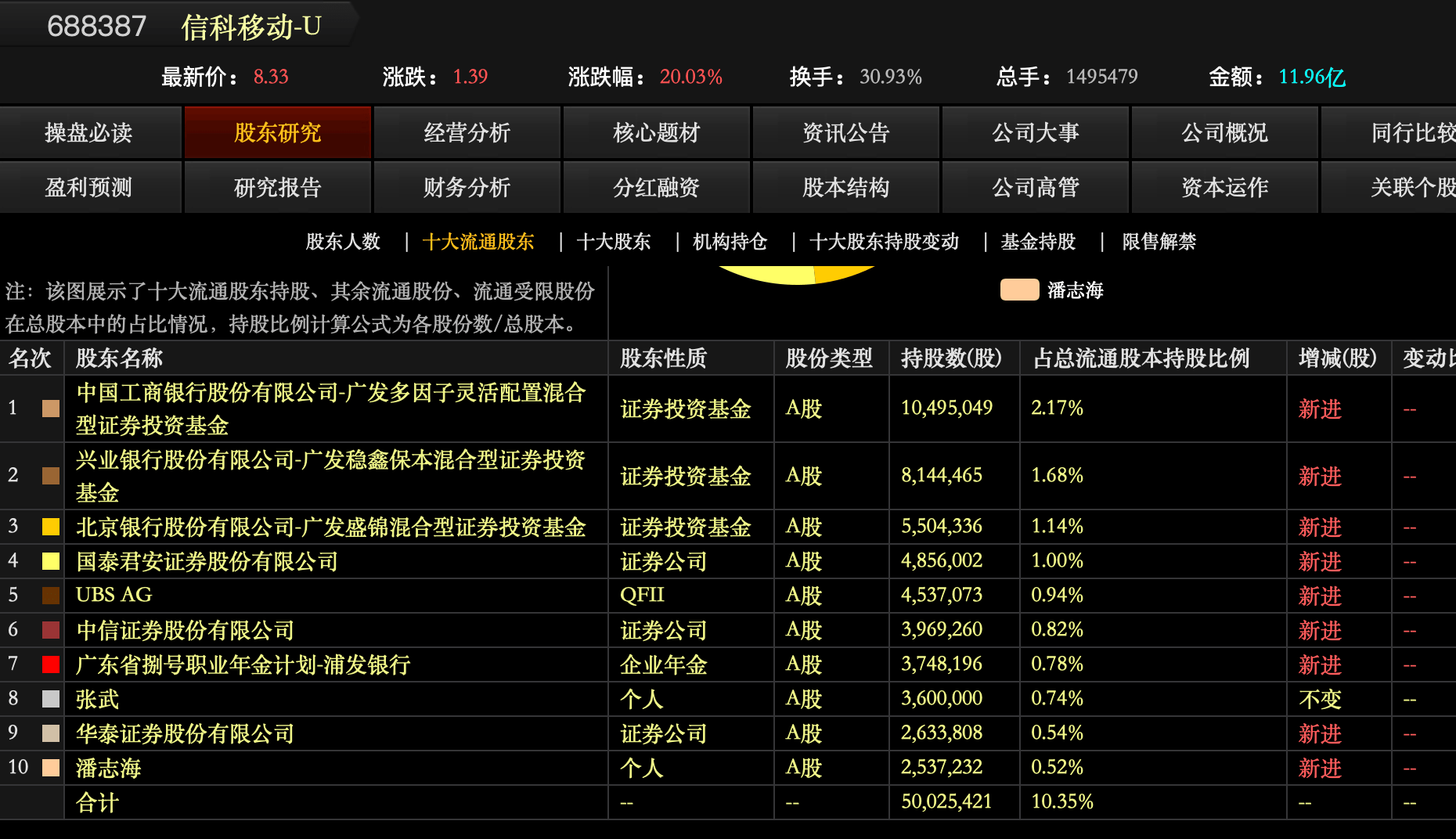Select the 股本结构 tab
The width and height of the screenshot is (1456, 839).
[845, 188]
